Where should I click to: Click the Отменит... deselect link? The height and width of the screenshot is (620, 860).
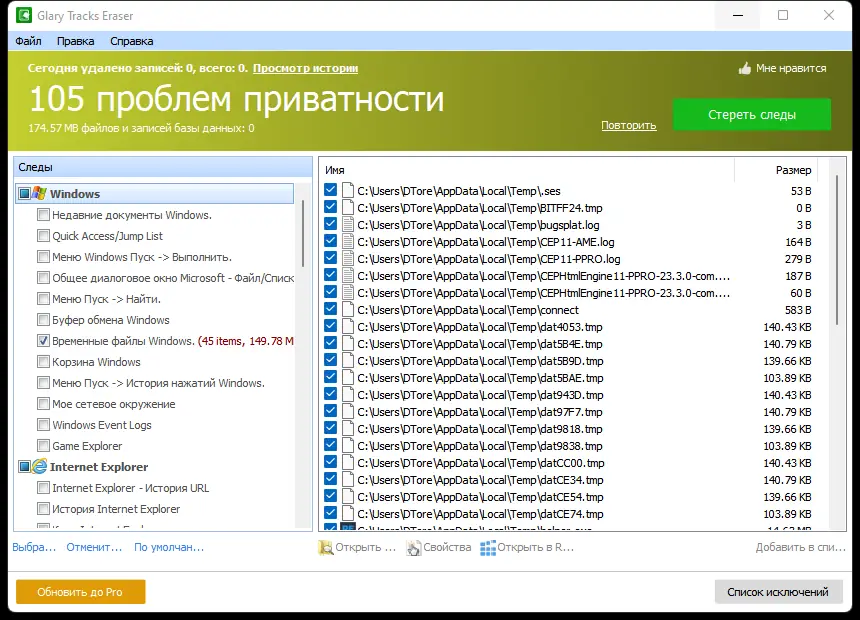point(94,548)
